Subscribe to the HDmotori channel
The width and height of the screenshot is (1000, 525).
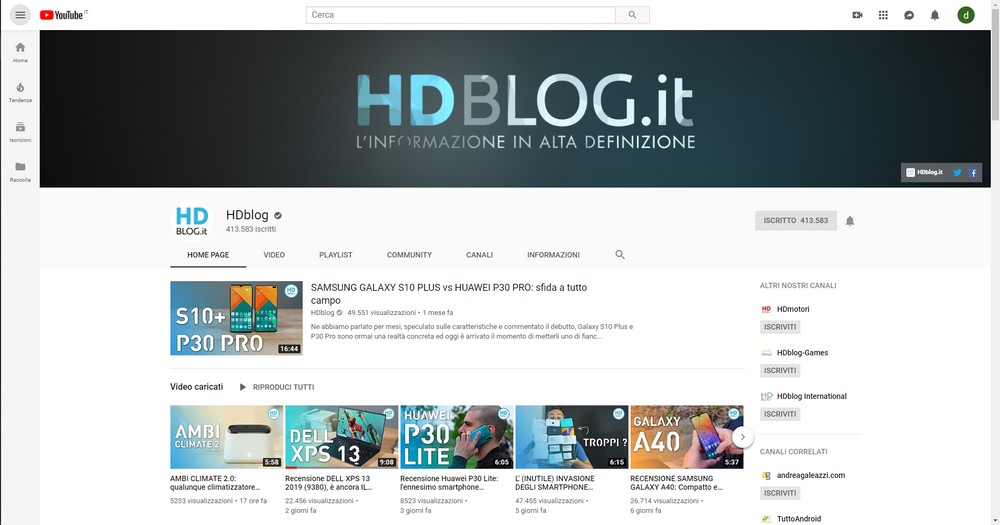pos(780,327)
